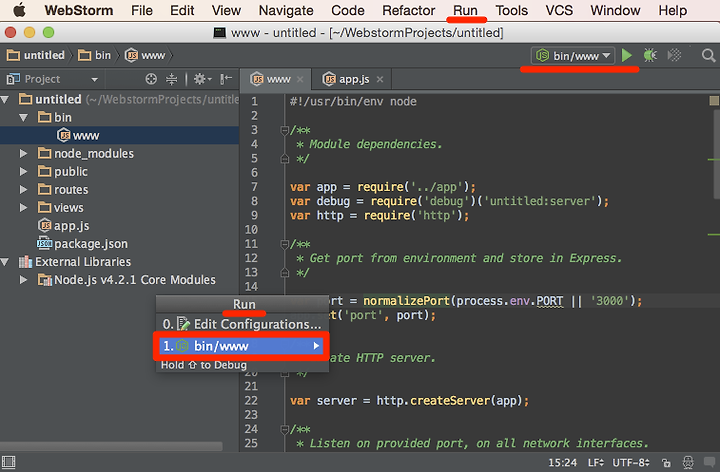Screen dimensions: 720x472
Task: Close the app.js editor tab
Action: 380,79
